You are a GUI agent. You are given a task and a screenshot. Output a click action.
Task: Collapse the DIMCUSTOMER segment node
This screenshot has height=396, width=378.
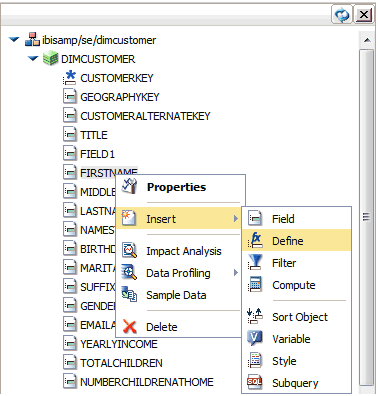pyautogui.click(x=33, y=59)
